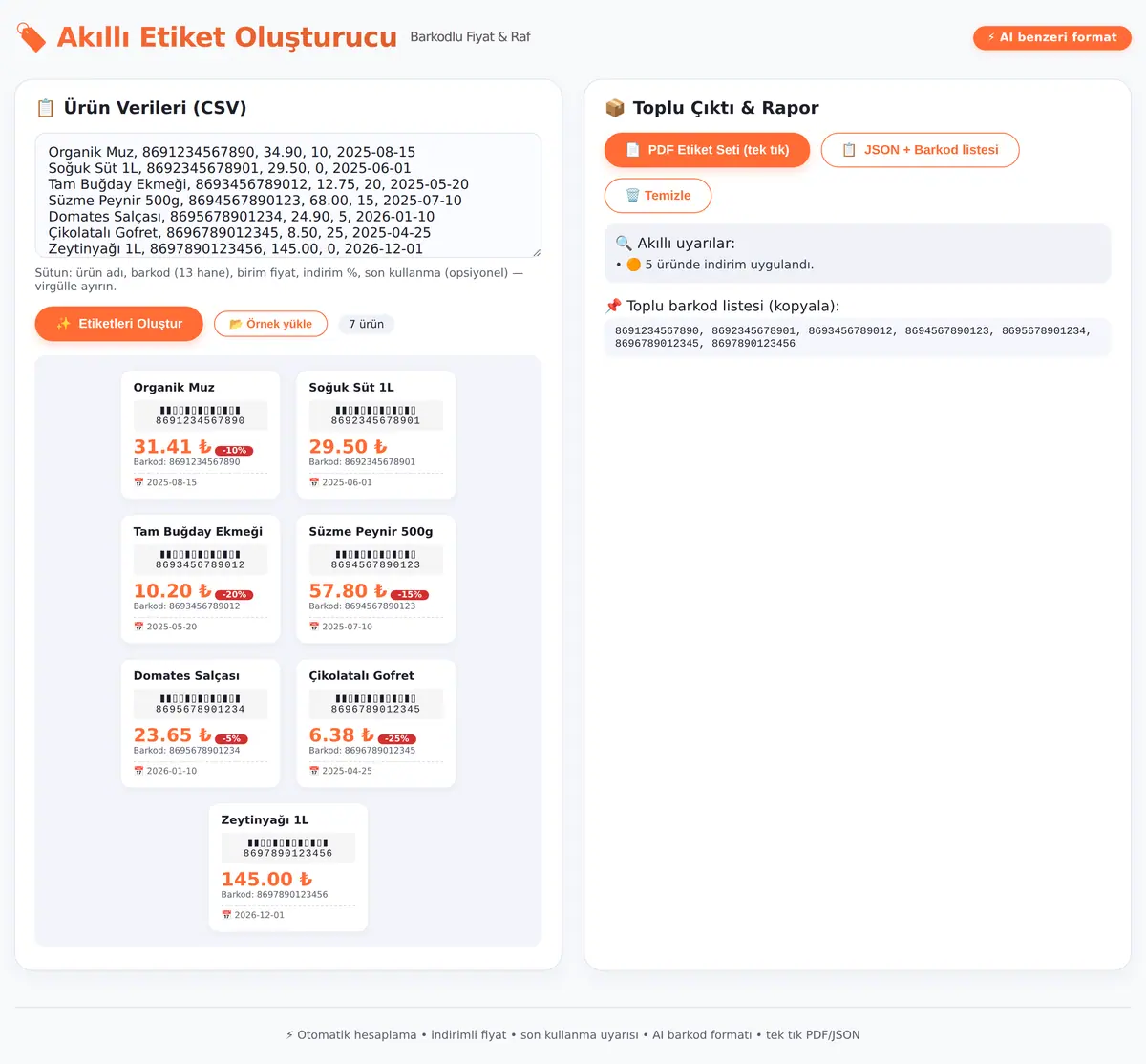This screenshot has height=1064, width=1146.
Task: Click the -20% discount badge on Tam Buğday Ekmeği
Action: pos(234,595)
